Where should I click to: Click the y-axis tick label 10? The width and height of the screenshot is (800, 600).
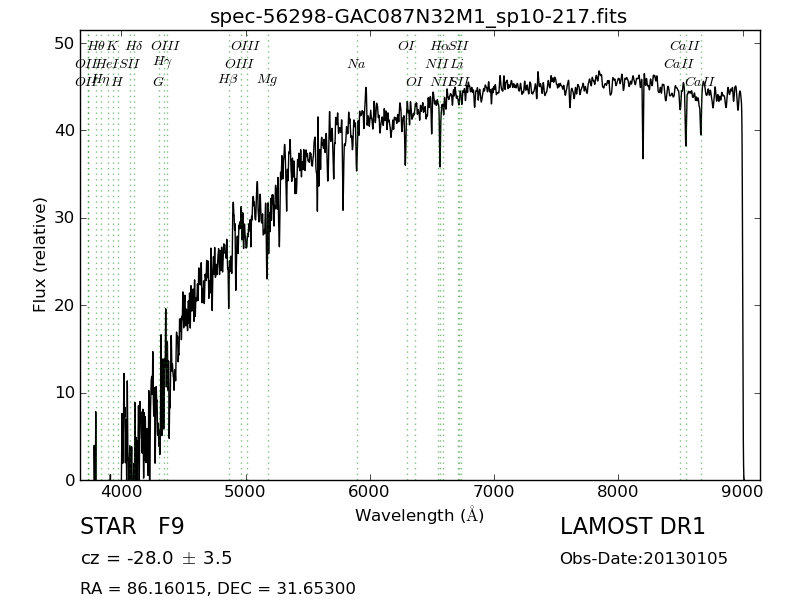click(64, 393)
